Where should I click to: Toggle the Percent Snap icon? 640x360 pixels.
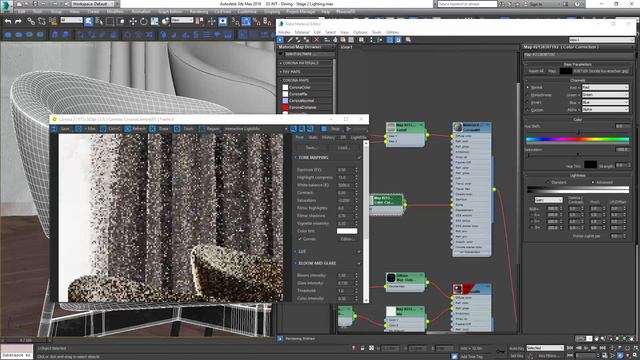coord(256,21)
